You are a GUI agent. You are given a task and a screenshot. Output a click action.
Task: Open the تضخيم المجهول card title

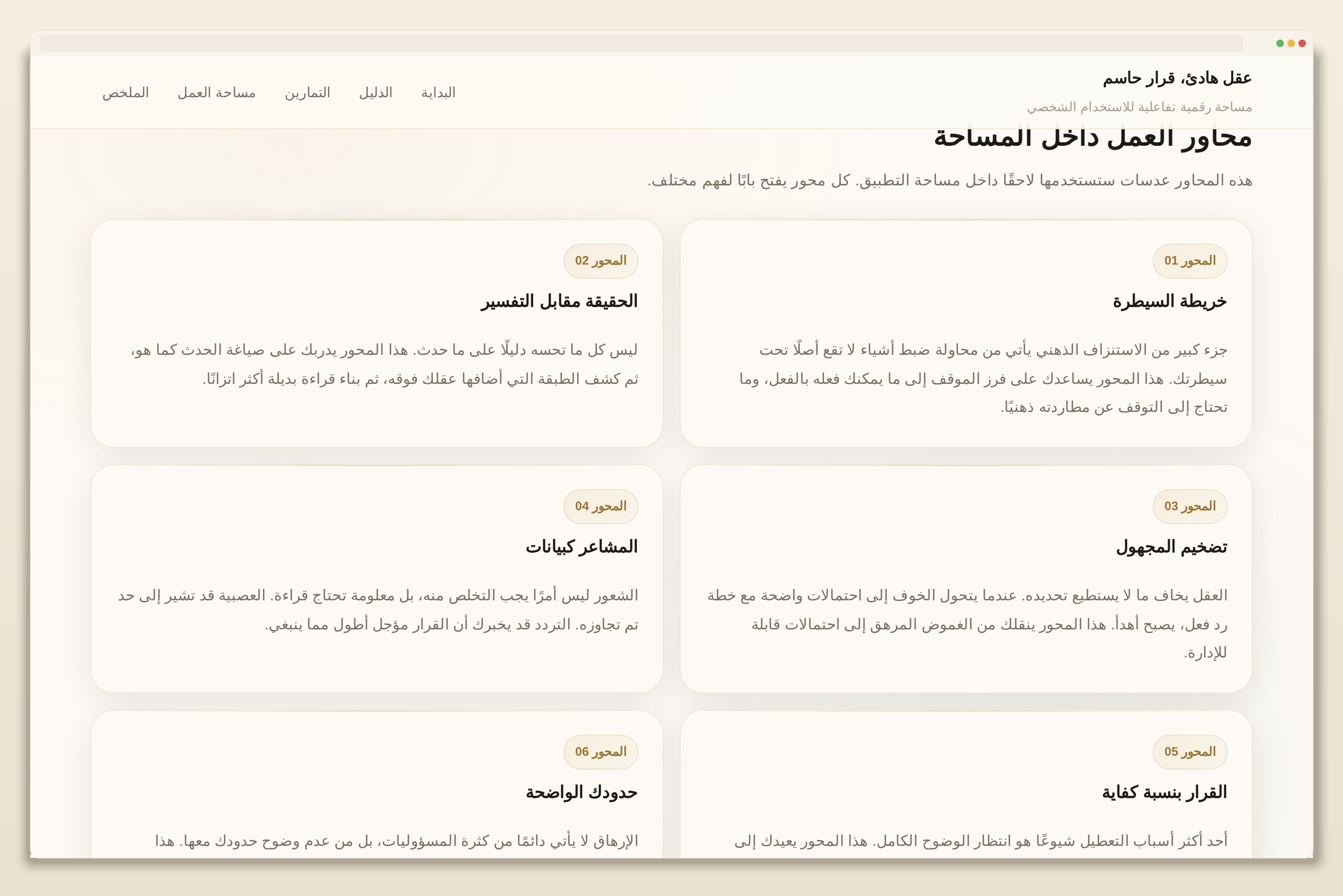1172,547
